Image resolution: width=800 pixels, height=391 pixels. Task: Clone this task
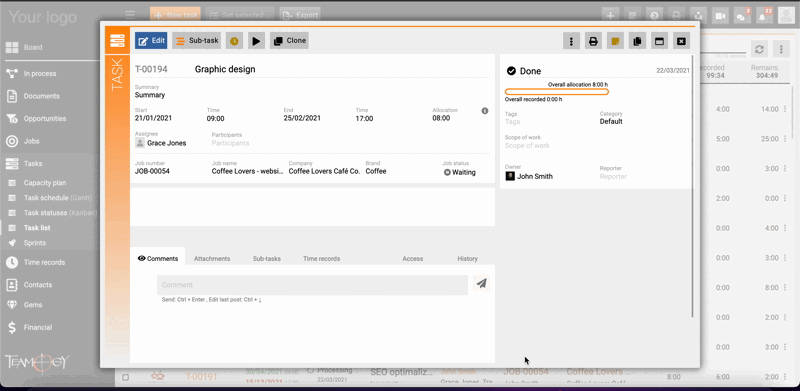(x=289, y=41)
